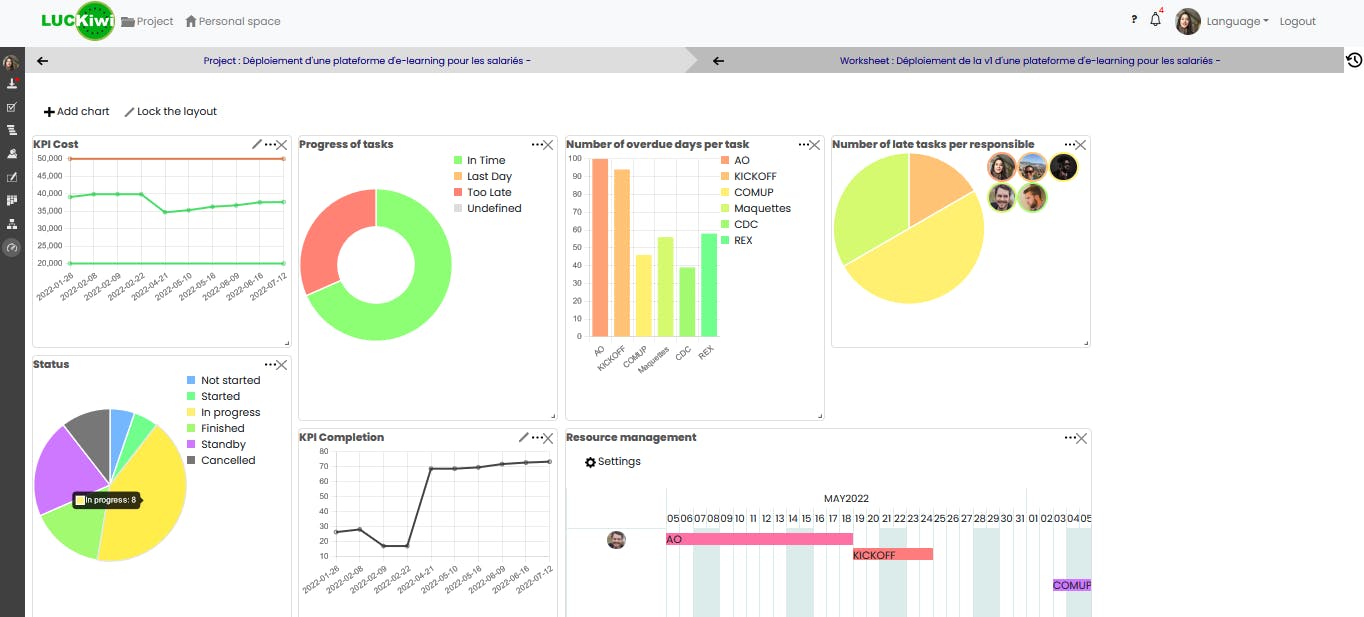
Task: Open the Language dropdown
Action: (1237, 21)
